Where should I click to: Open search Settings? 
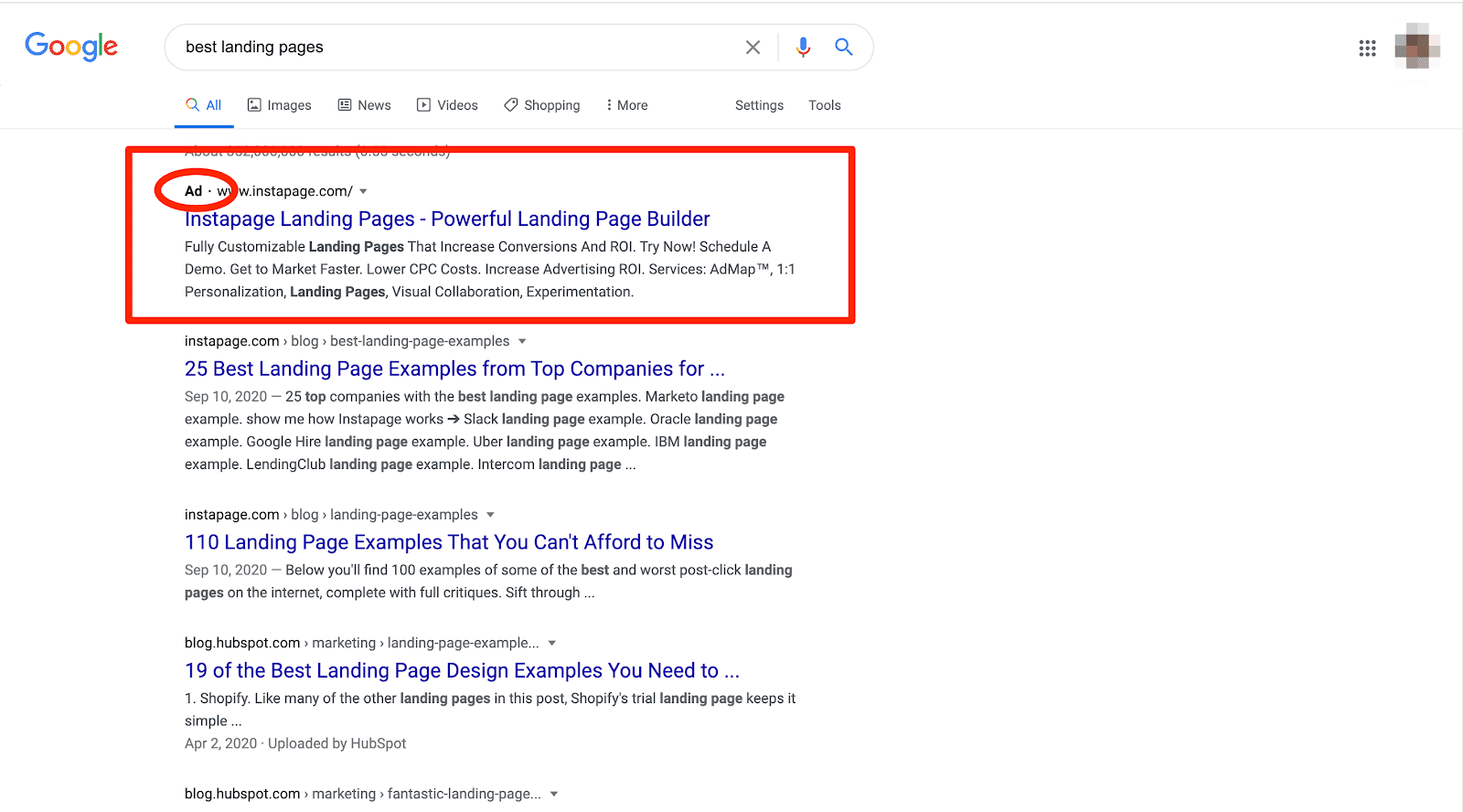[x=759, y=105]
